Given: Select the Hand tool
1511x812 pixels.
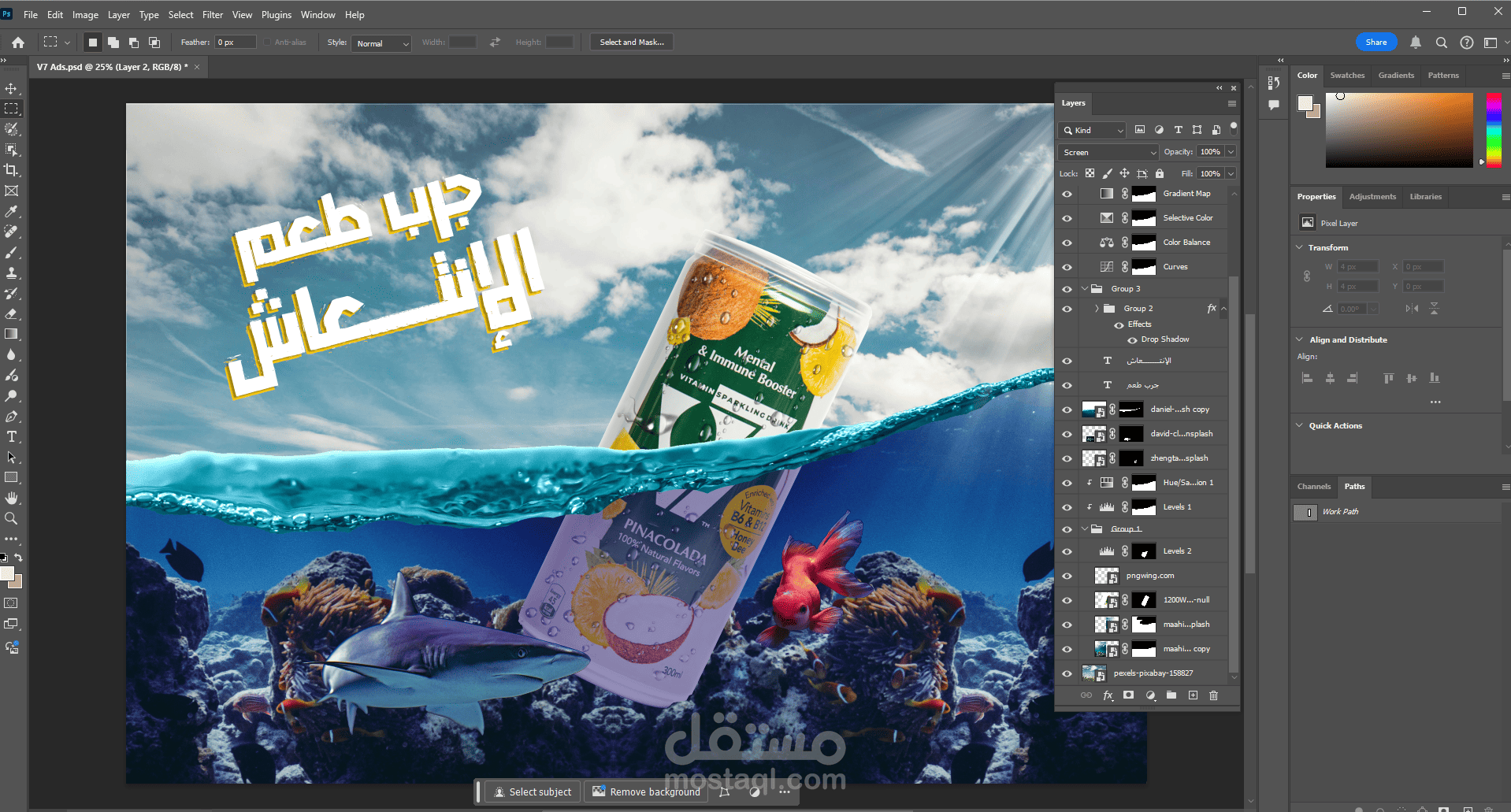Looking at the screenshot, I should coord(11,498).
